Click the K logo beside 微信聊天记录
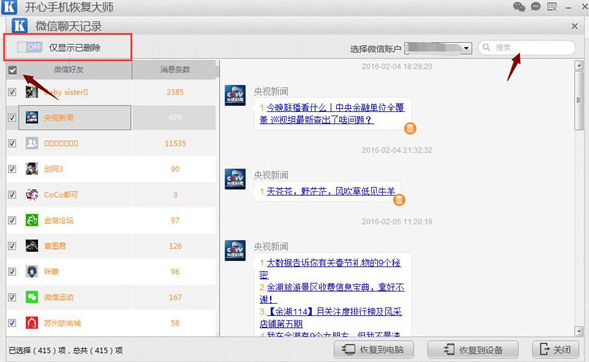 (x=20, y=26)
